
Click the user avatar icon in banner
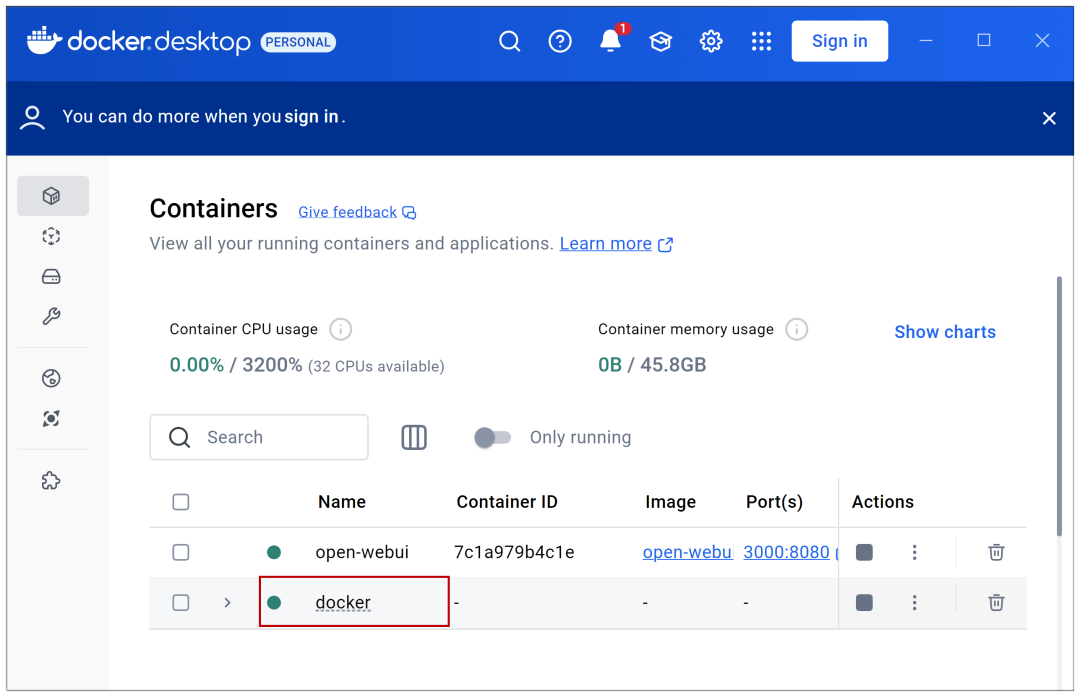pyautogui.click(x=32, y=118)
